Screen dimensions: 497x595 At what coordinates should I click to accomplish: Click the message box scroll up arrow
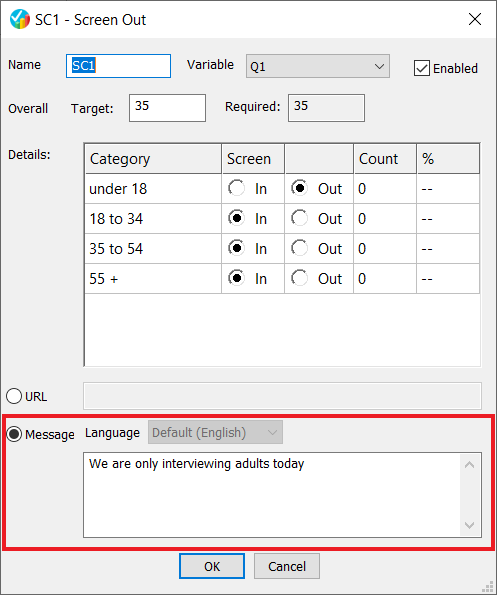[x=470, y=464]
